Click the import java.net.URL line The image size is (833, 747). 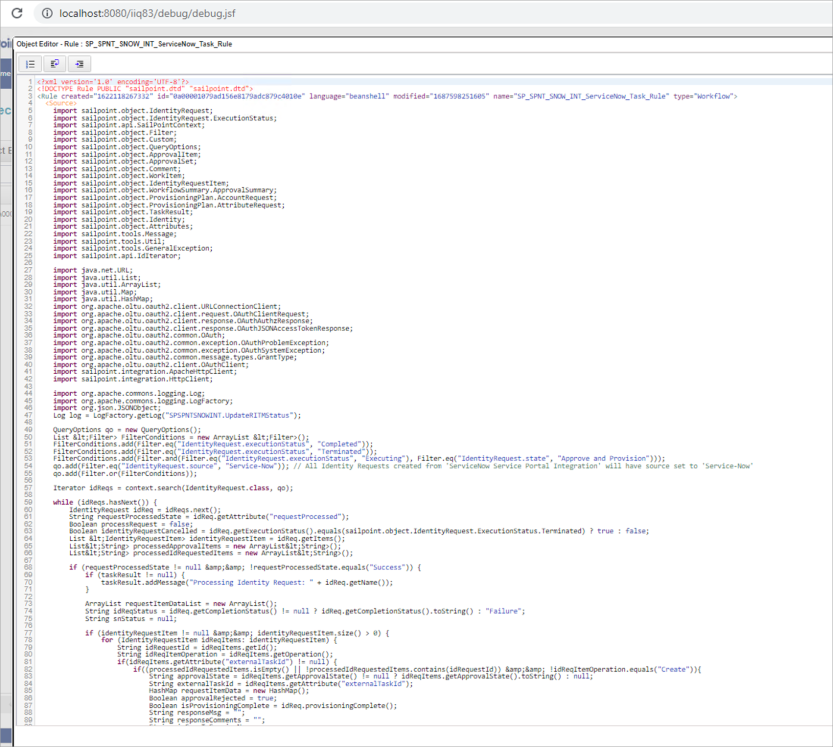point(93,270)
